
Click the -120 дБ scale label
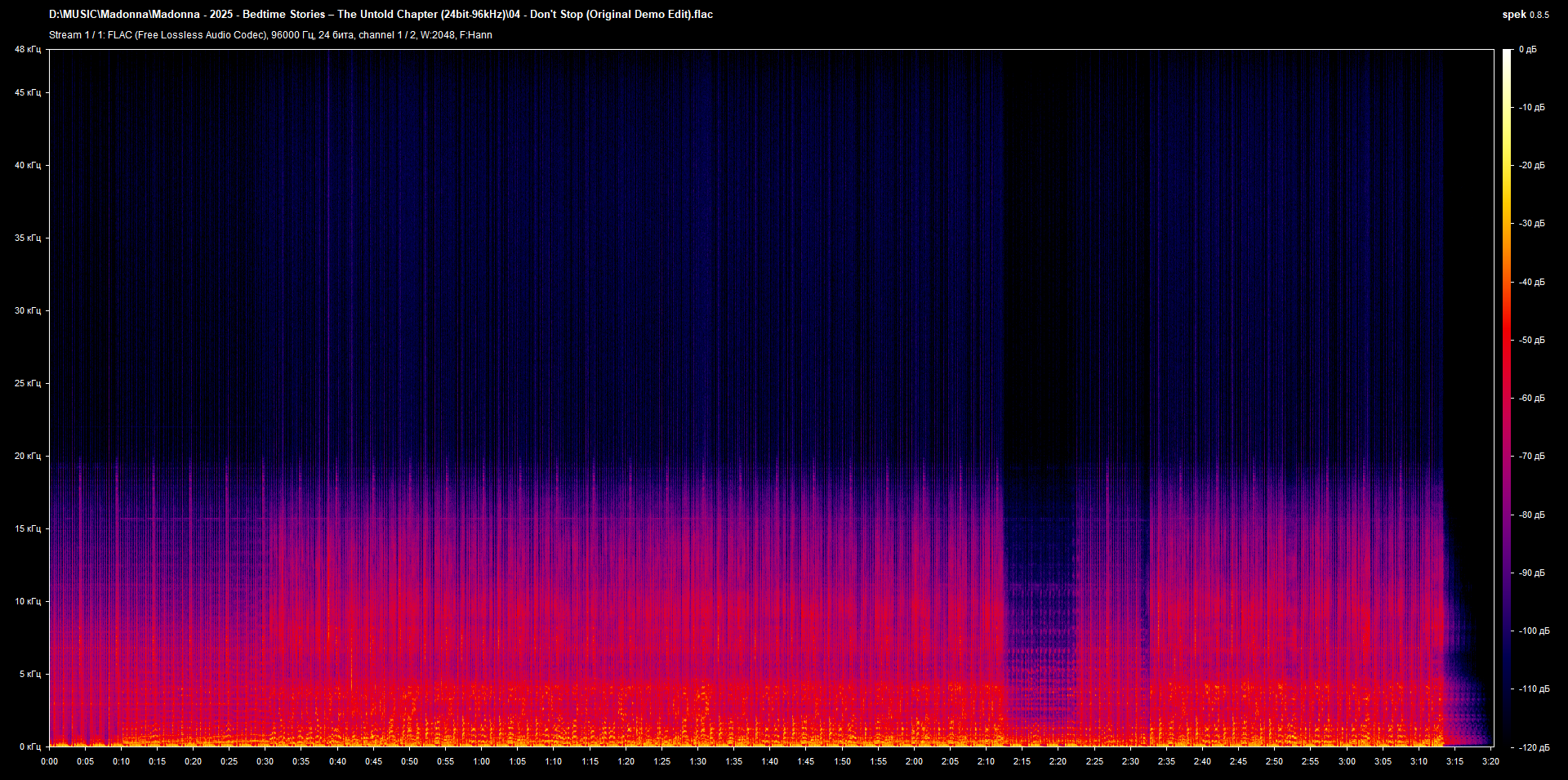pyautogui.click(x=1534, y=747)
